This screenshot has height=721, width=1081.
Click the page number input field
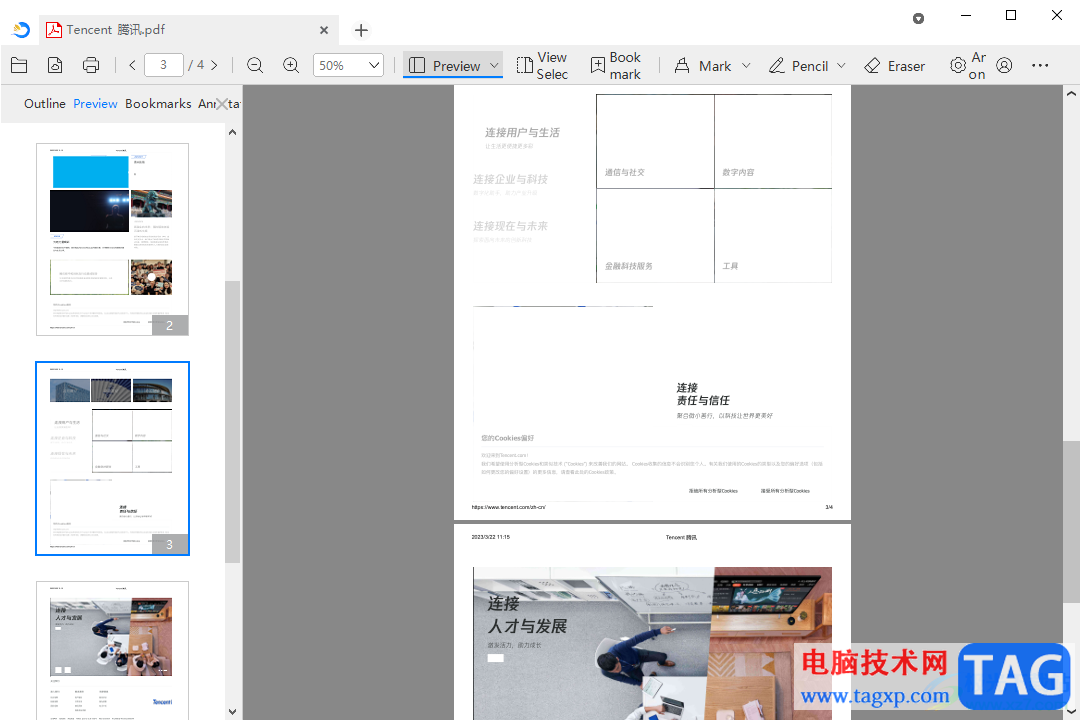(163, 65)
